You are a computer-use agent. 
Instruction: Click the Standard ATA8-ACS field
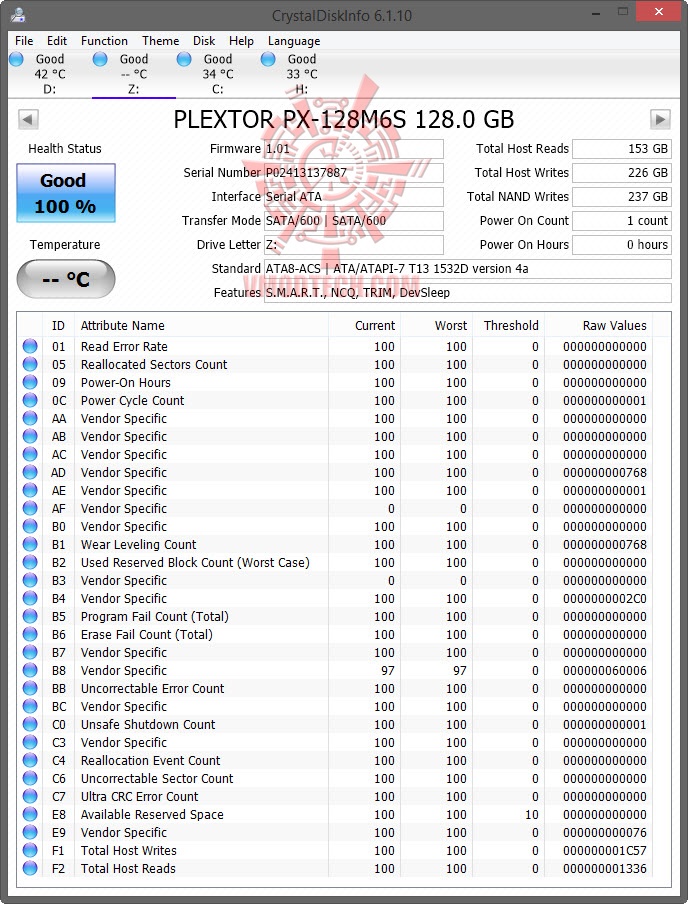click(x=468, y=269)
